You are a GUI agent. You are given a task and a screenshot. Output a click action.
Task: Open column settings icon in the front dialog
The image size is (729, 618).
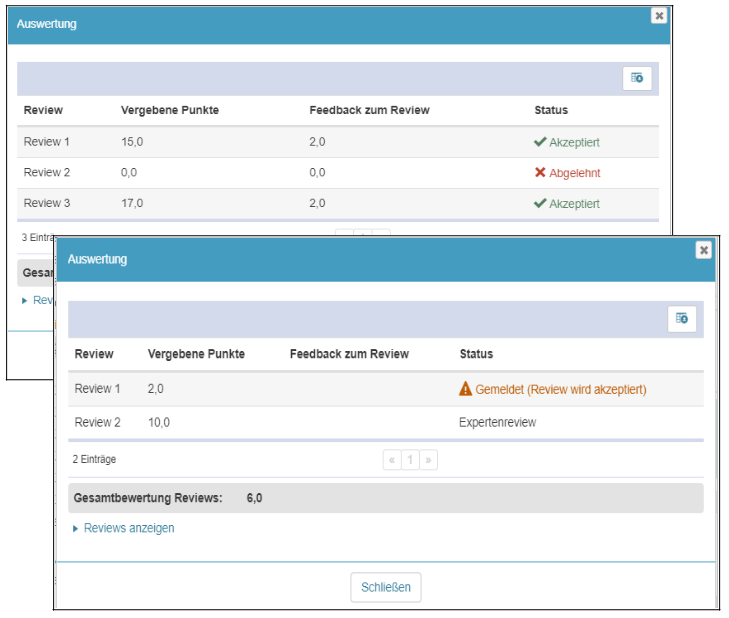(682, 318)
